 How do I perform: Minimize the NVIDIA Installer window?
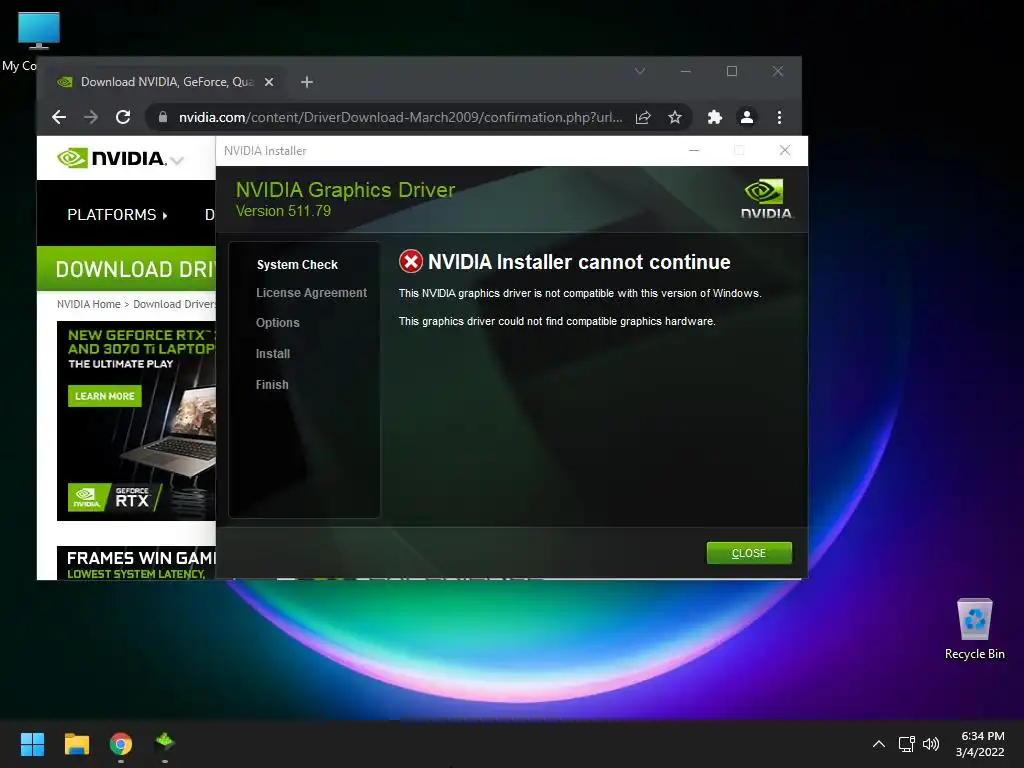click(694, 151)
